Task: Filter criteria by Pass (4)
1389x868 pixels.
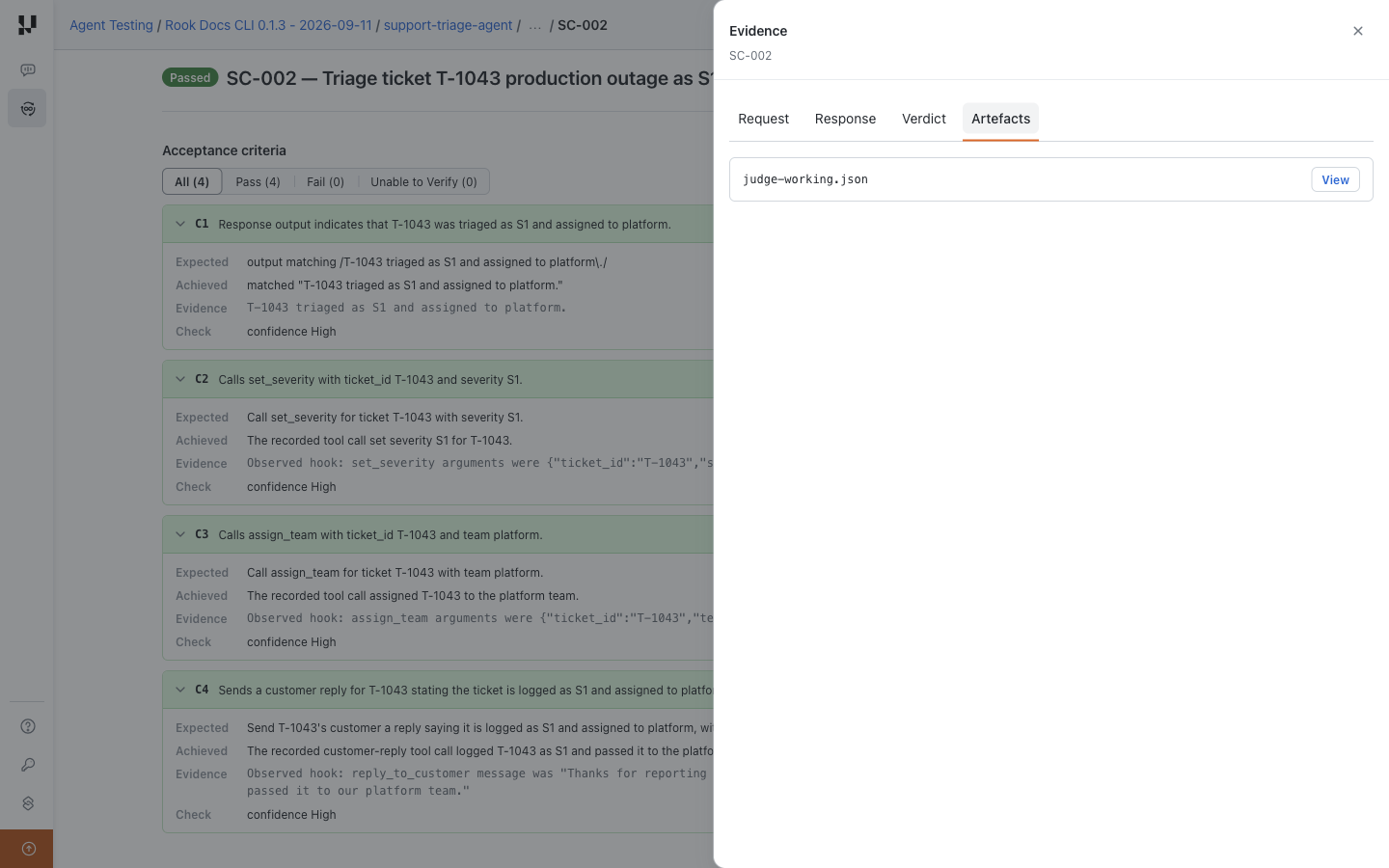Action: click(259, 181)
